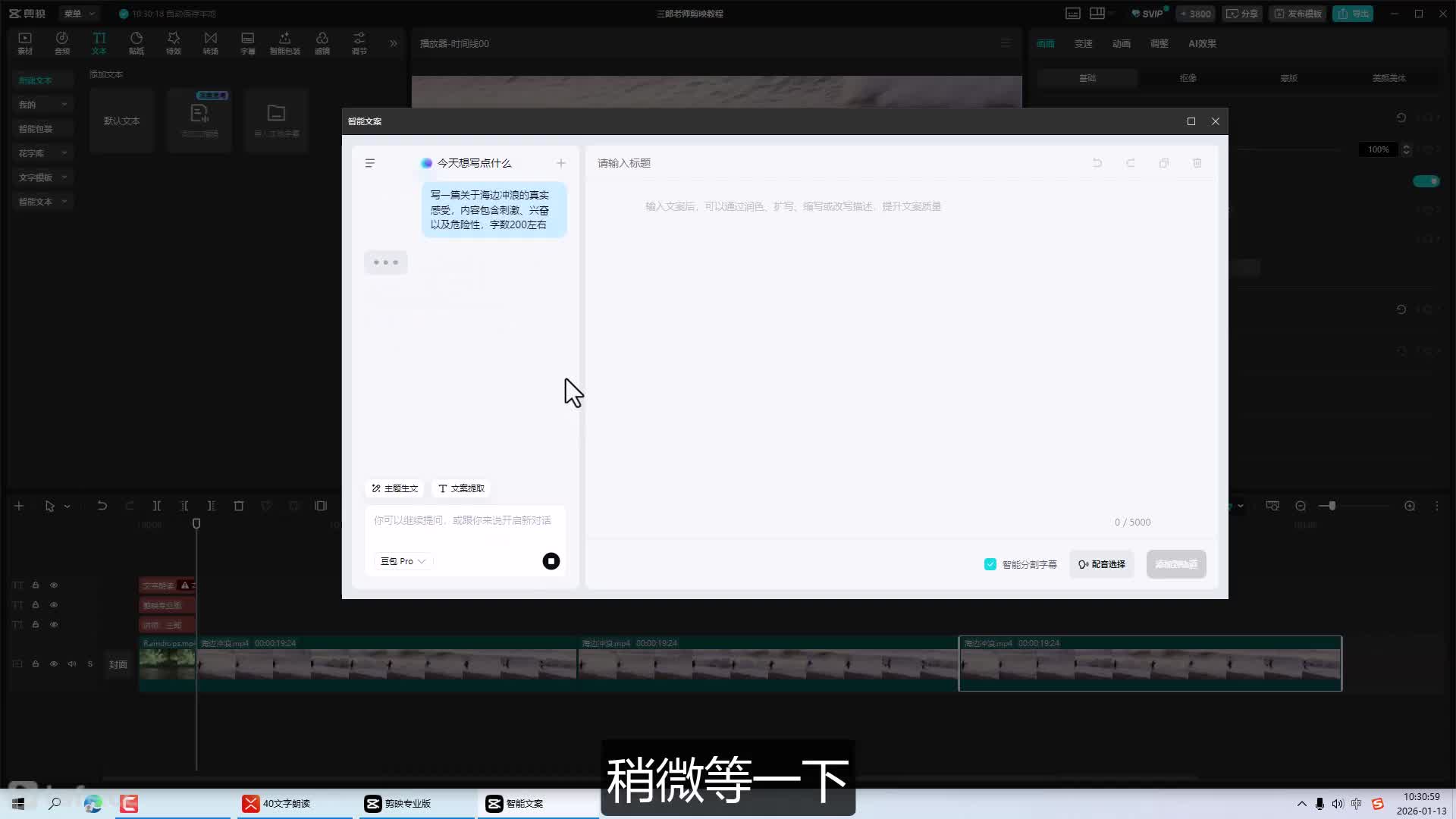The height and width of the screenshot is (819, 1456).
Task: Toggle 智能分割字幕 checkbox
Action: [990, 564]
